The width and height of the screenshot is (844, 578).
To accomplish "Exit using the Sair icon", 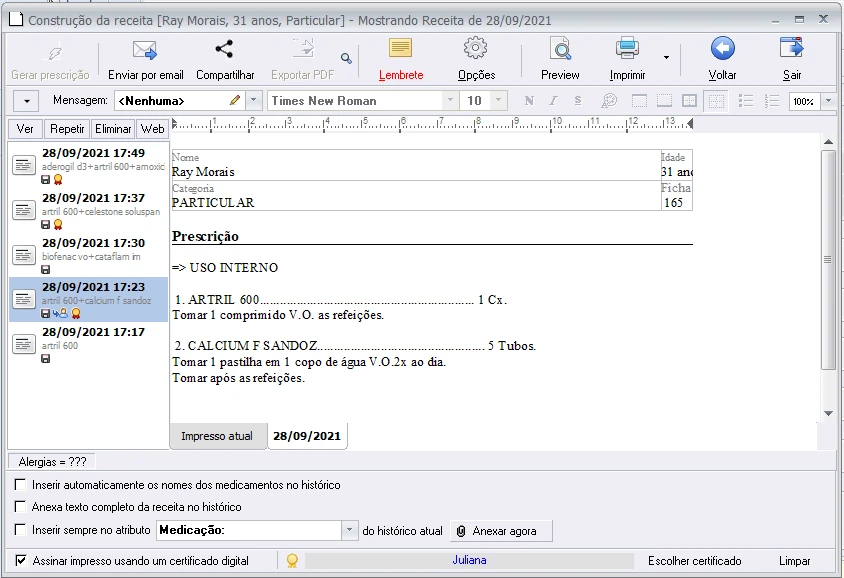I will click(x=791, y=48).
